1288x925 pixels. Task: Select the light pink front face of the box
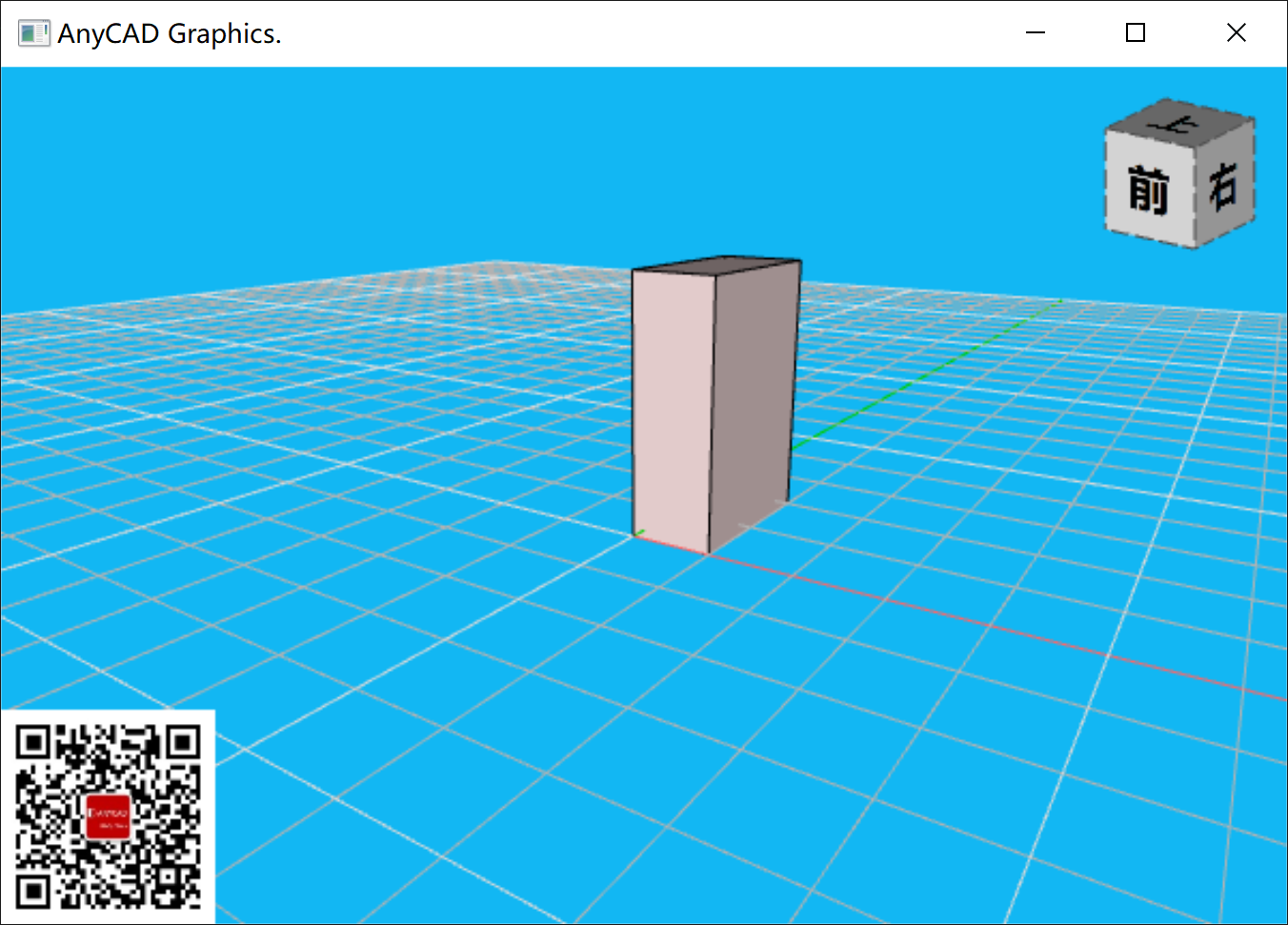pyautogui.click(x=673, y=410)
